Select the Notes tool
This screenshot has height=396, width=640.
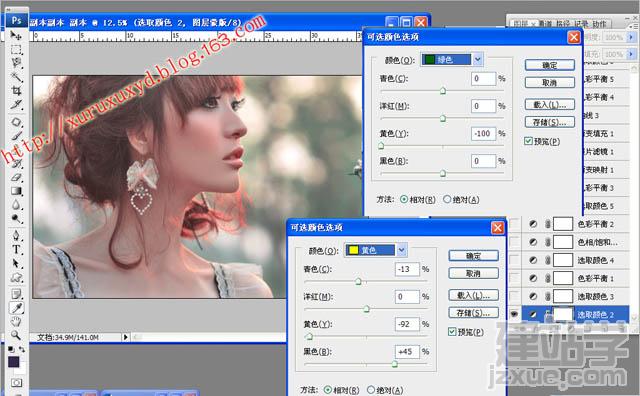(x=16, y=294)
